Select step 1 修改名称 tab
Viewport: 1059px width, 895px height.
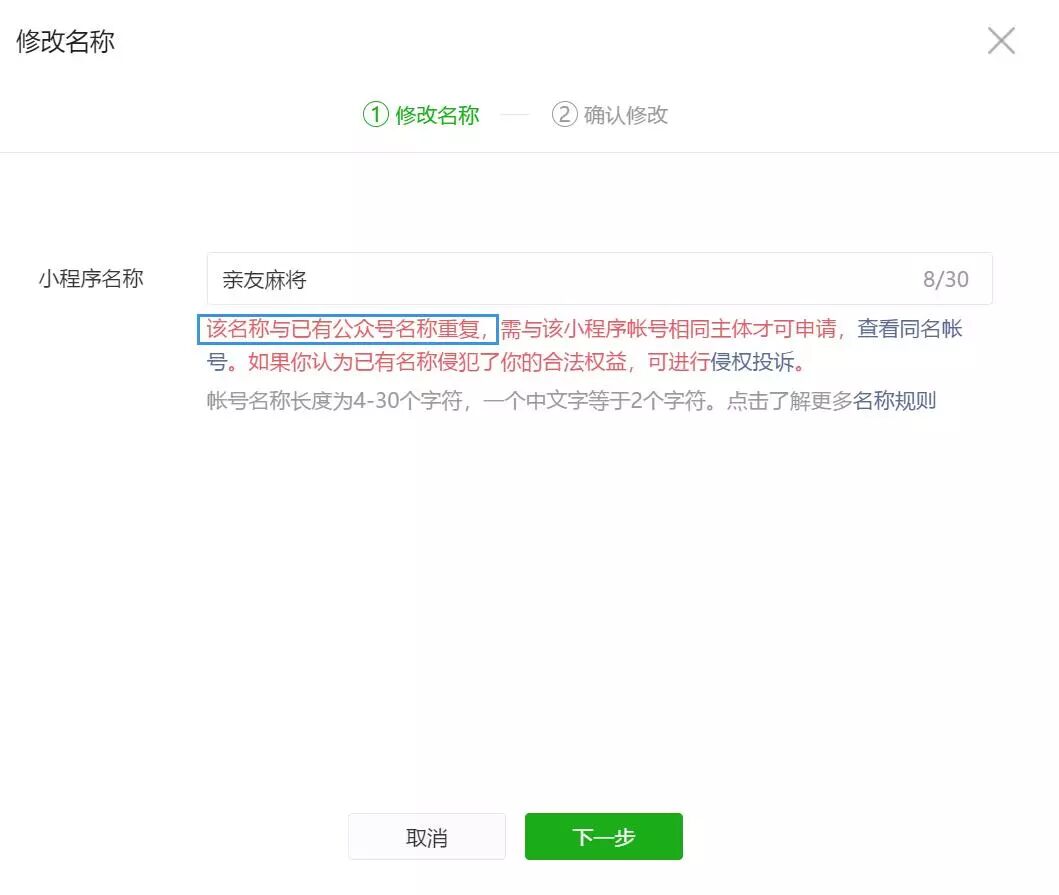[421, 115]
